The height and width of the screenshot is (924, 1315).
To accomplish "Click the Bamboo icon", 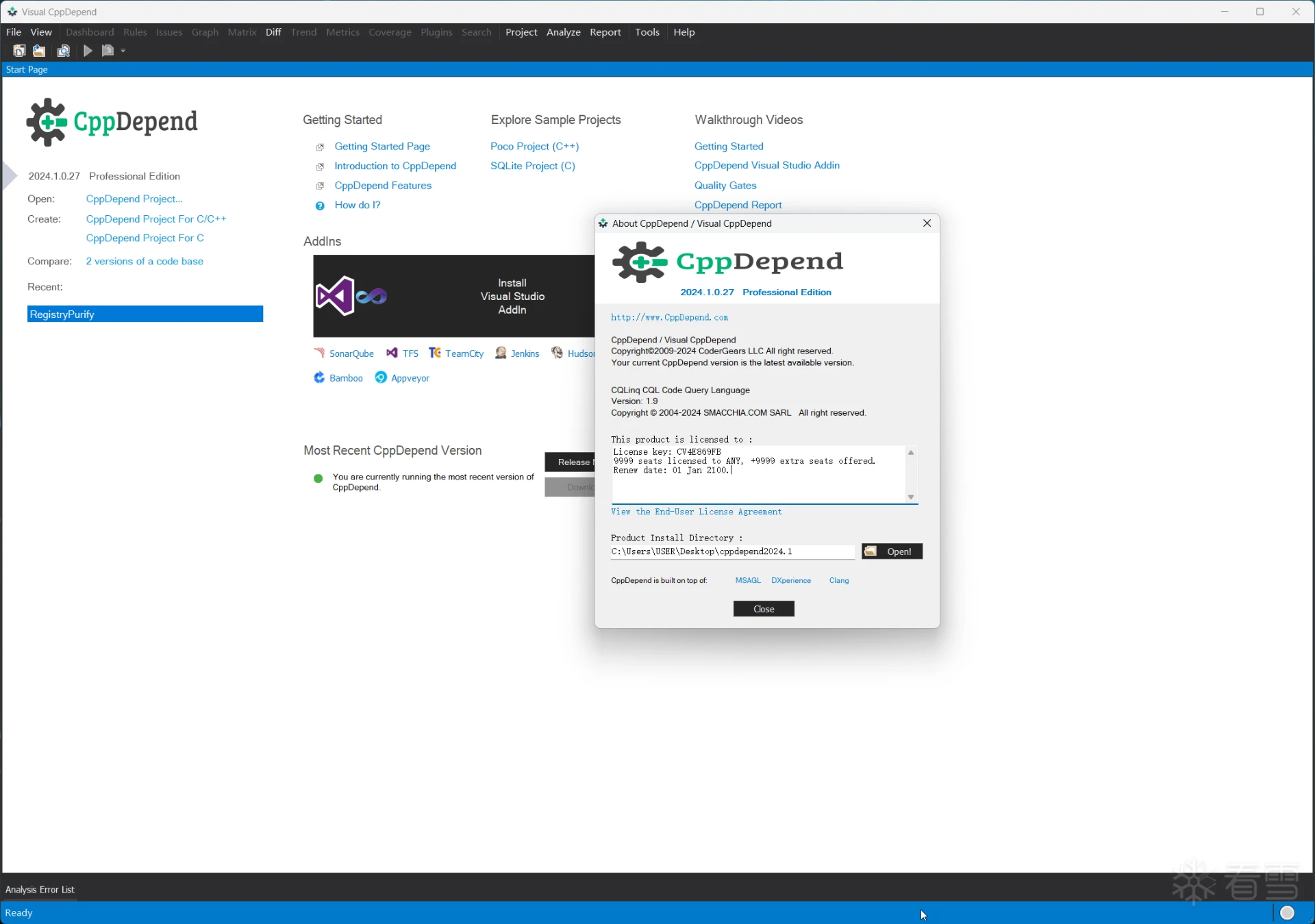I will point(319,377).
